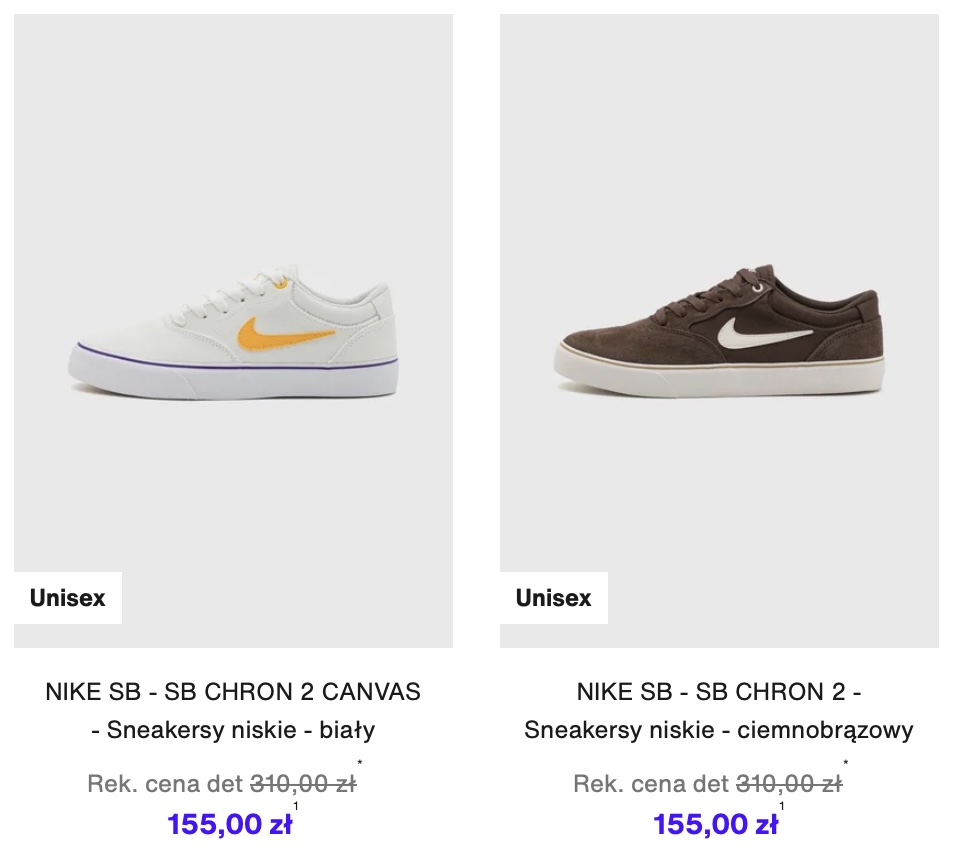Click the white swoosh logo on the brown sneaker
This screenshot has width=956, height=864.
(x=765, y=333)
